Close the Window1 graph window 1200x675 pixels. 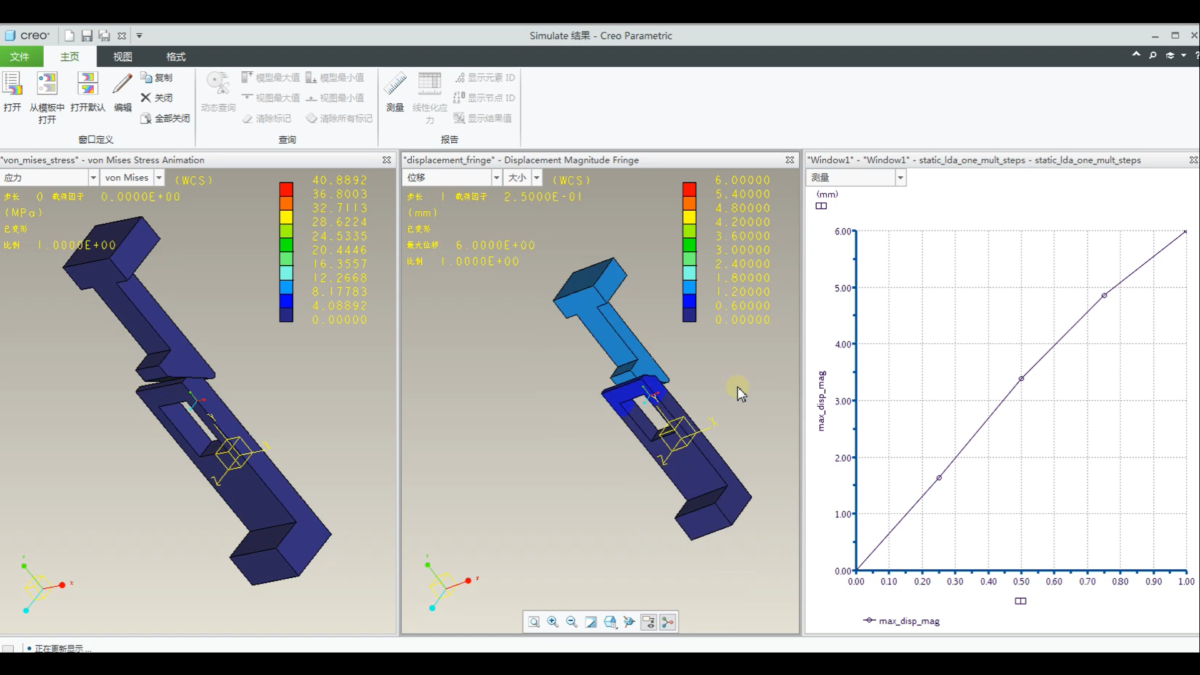[1193, 160]
